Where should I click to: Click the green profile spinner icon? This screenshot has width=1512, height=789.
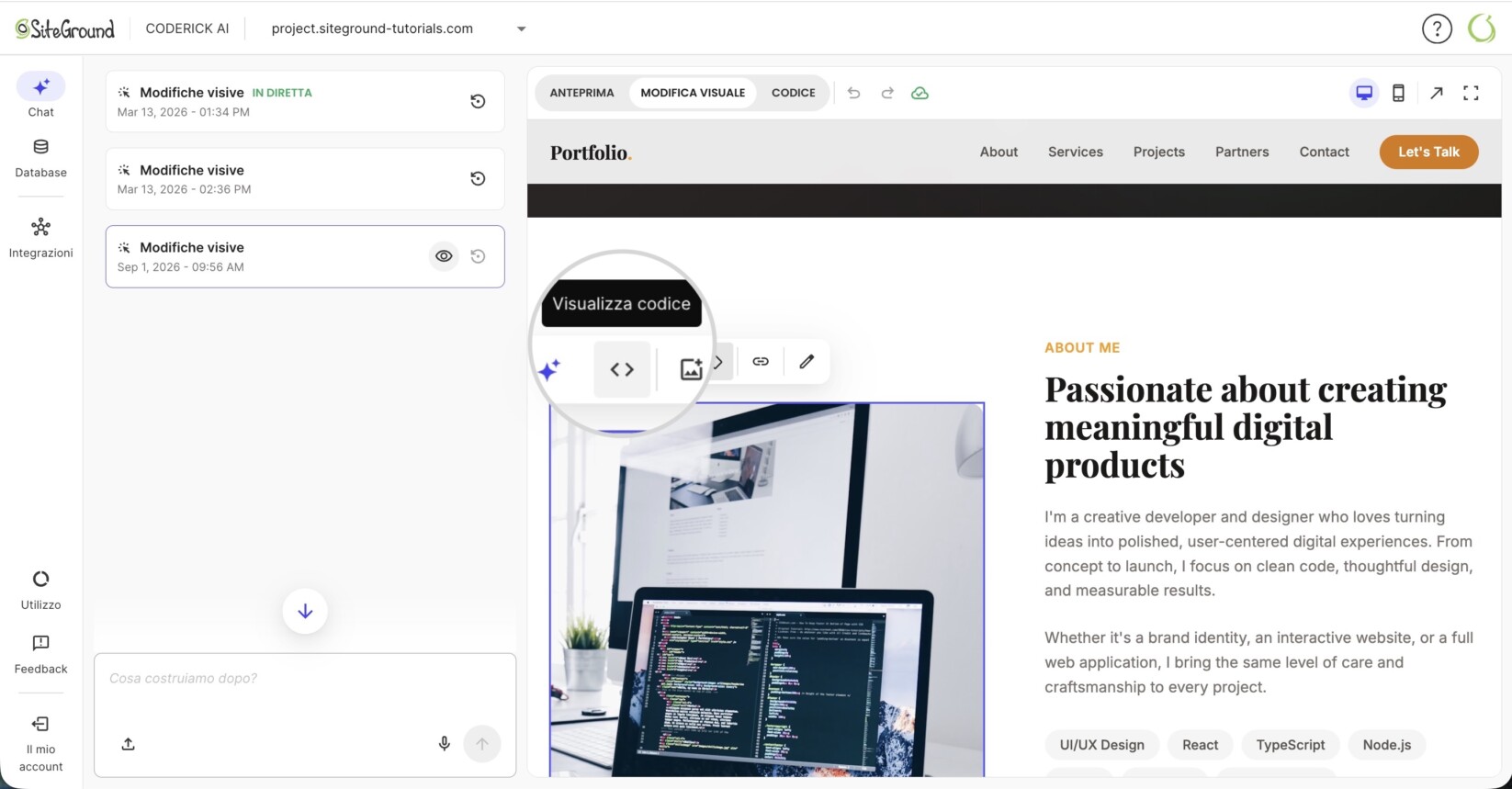point(1482,28)
